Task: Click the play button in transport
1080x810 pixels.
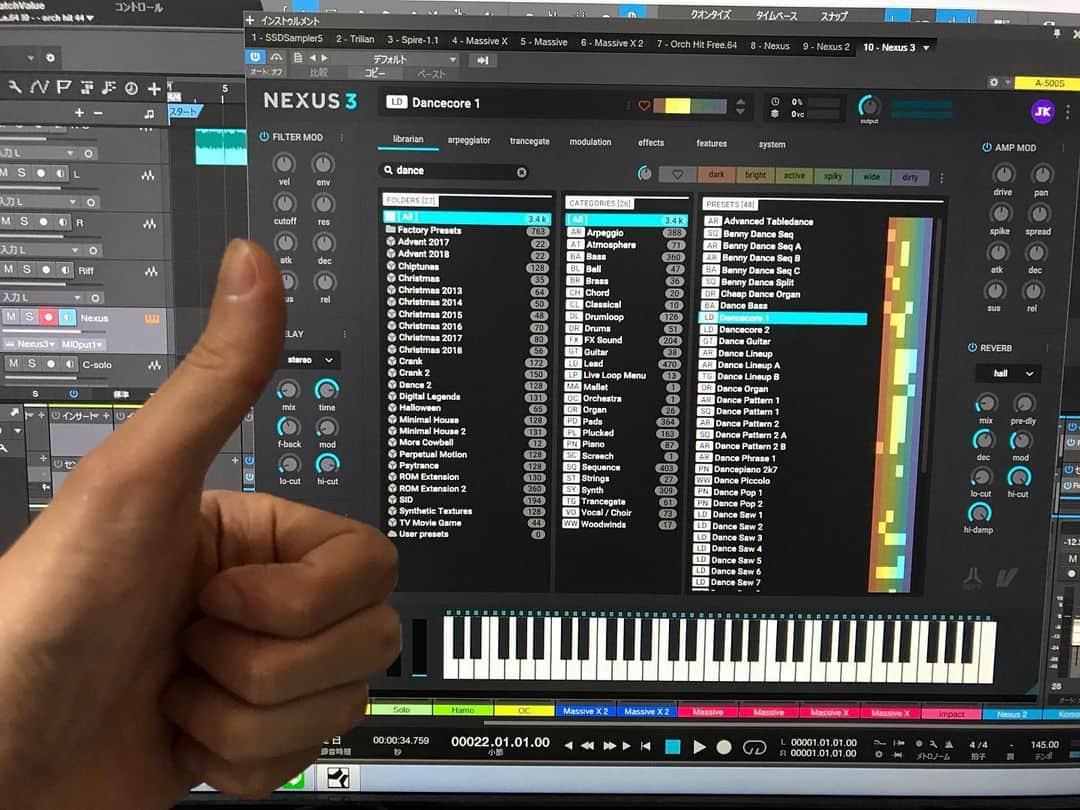Action: 698,747
